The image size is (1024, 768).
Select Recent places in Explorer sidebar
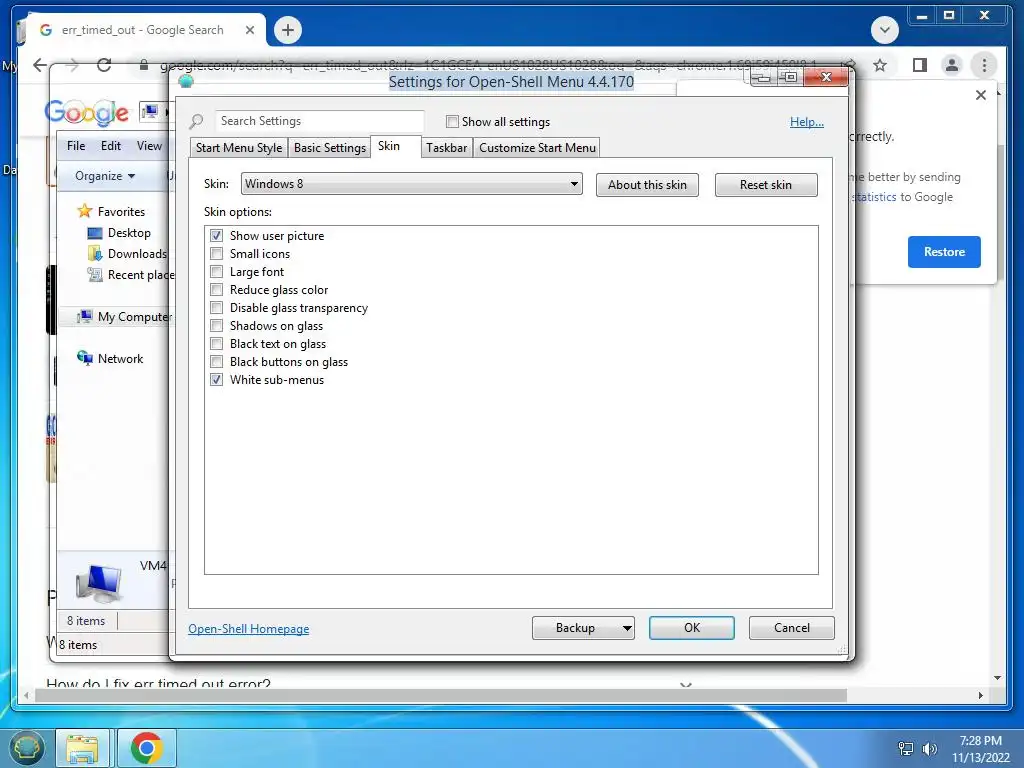(131, 275)
